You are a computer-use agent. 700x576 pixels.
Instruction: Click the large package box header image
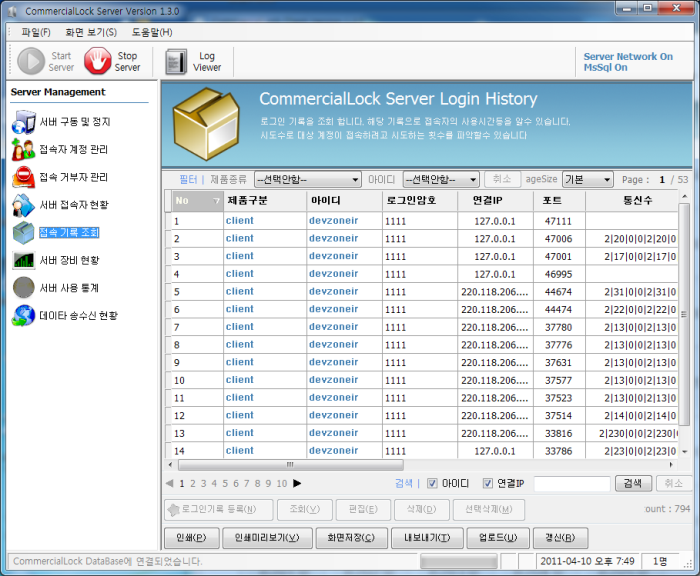pos(206,124)
